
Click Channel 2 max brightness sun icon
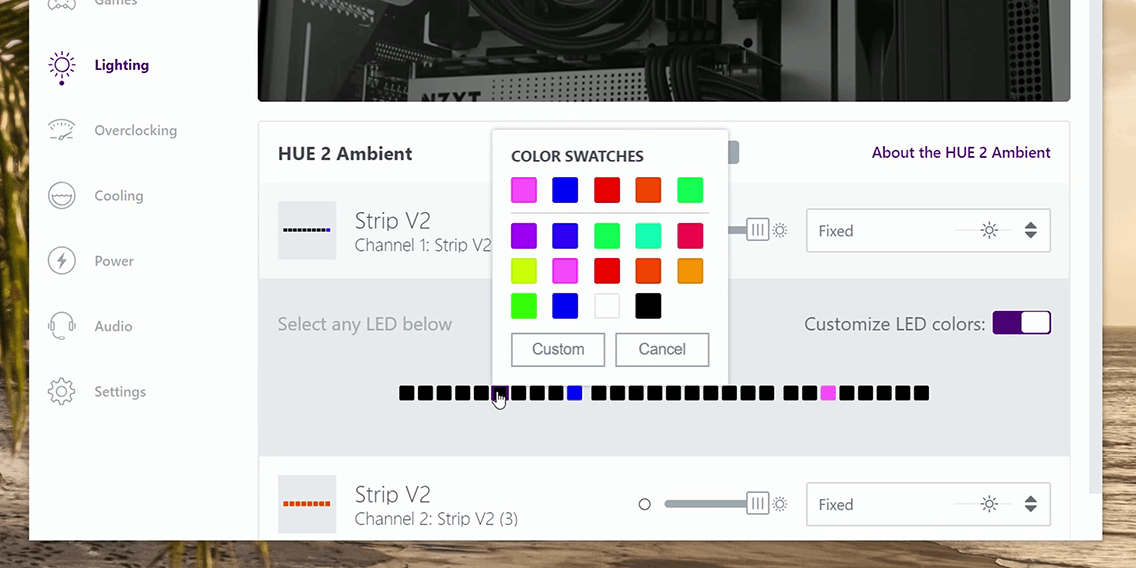[780, 504]
